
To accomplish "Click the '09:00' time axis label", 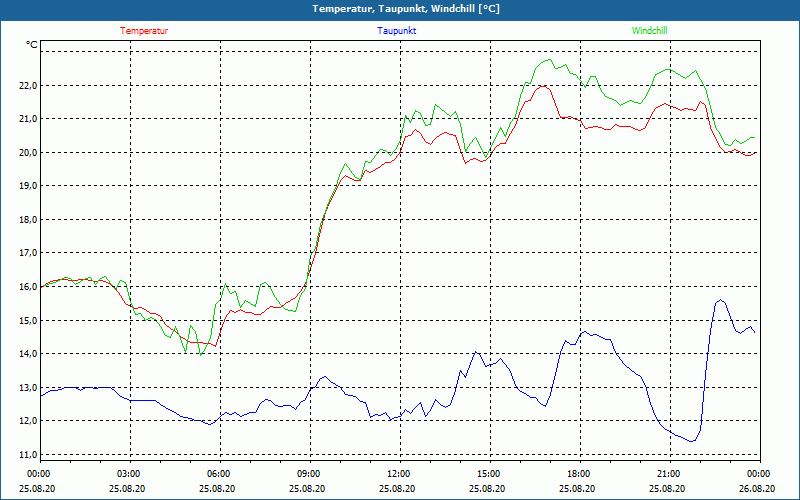I will 308,473.
